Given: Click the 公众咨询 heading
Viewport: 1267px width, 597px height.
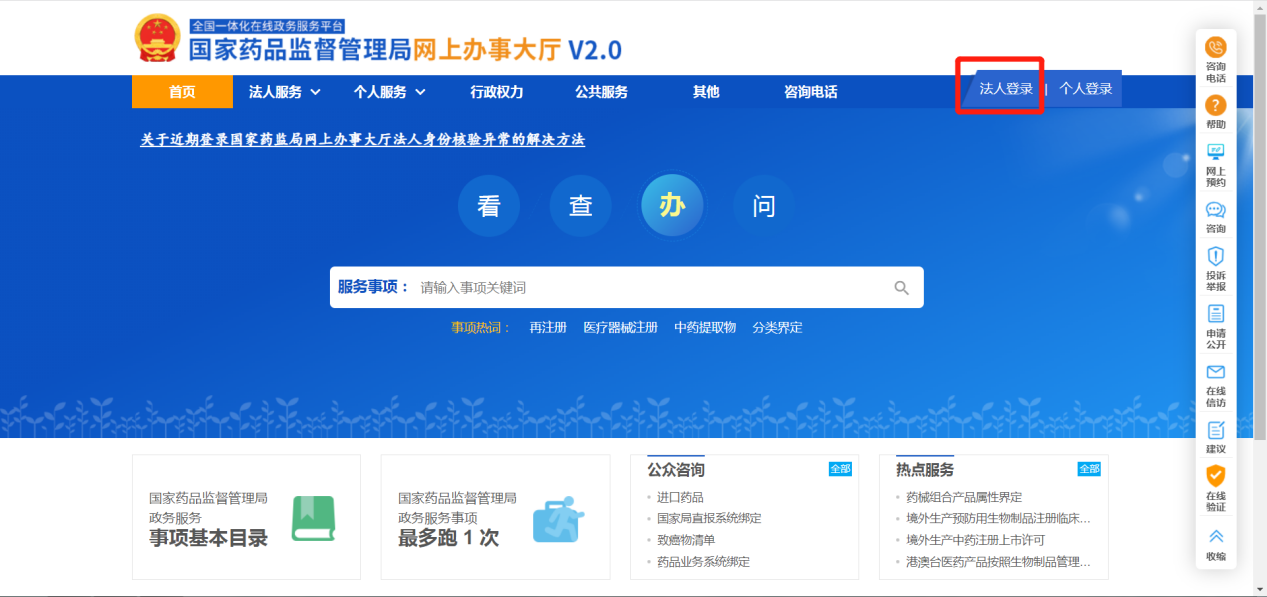Looking at the screenshot, I should pos(676,470).
